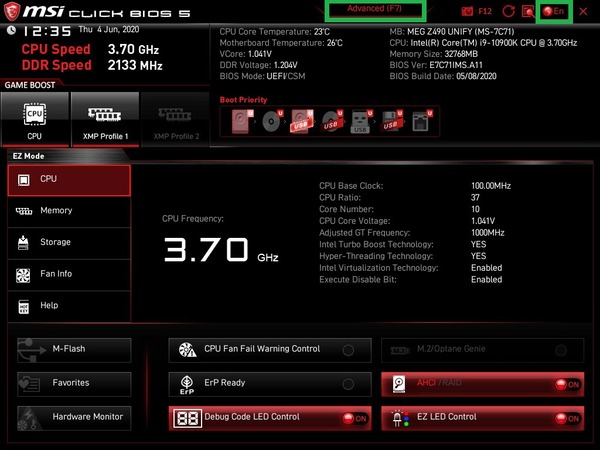Click the DDR Speed 2133 MHz value
The image size is (600, 450).
(135, 65)
